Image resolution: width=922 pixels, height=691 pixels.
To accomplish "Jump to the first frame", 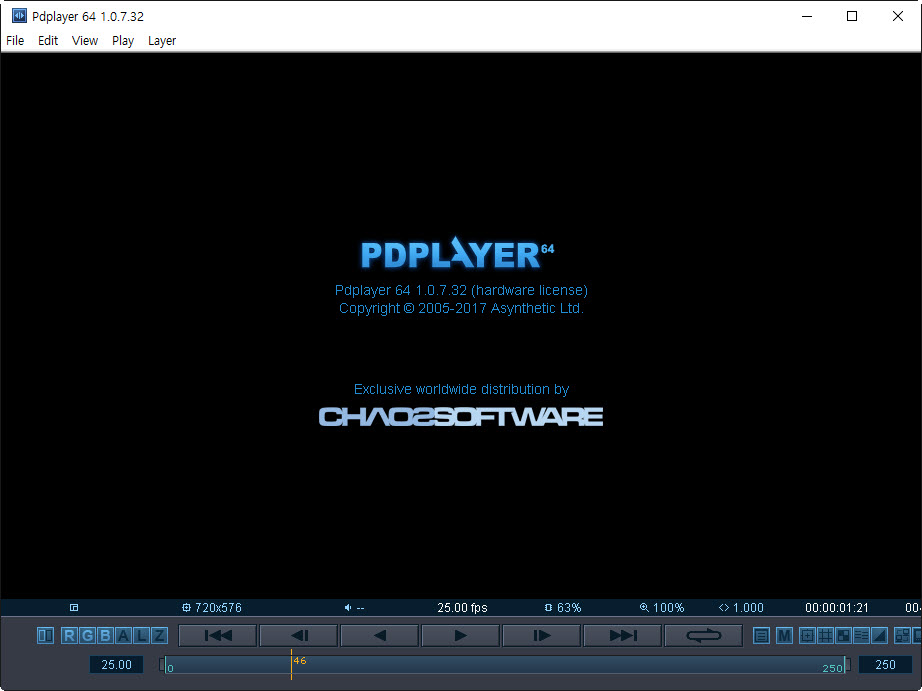I will click(218, 636).
